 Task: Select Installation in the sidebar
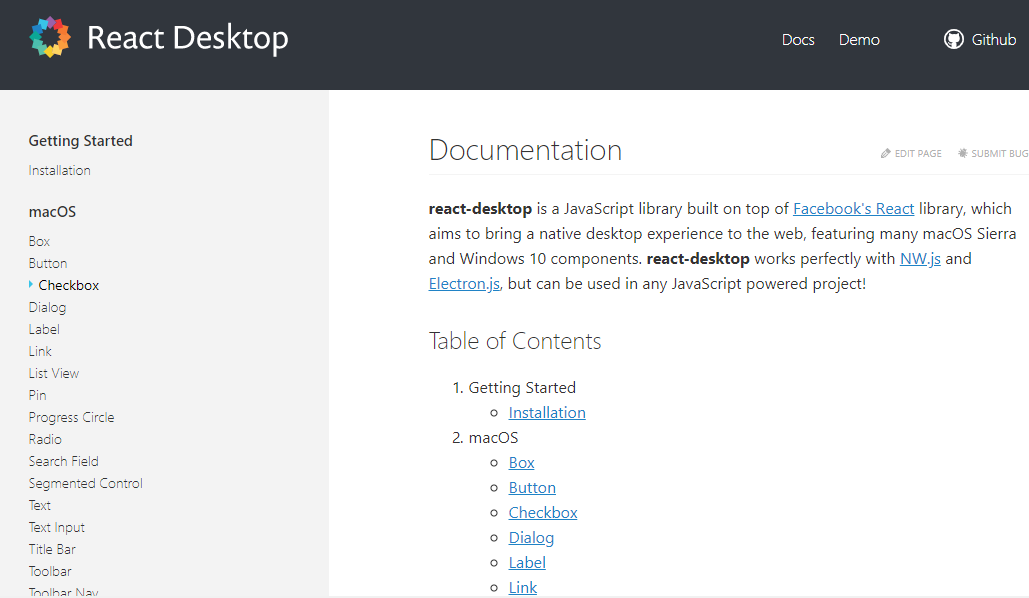click(60, 171)
